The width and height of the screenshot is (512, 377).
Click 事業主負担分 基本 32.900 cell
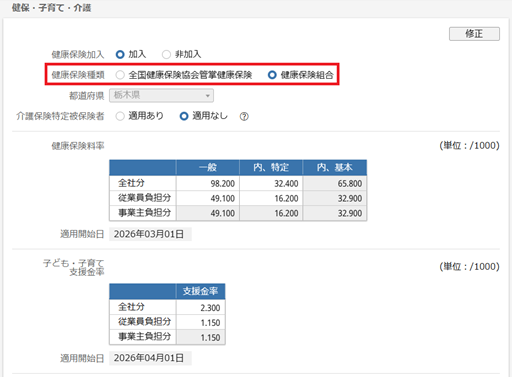[335, 213]
